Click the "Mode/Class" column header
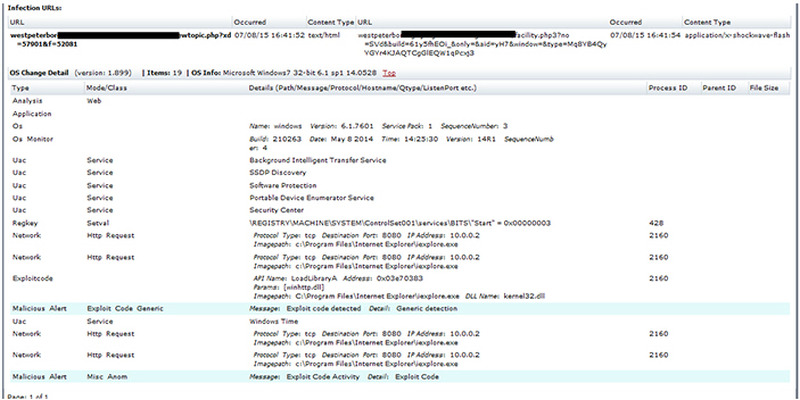This screenshot has height=400, width=800. pyautogui.click(x=108, y=88)
